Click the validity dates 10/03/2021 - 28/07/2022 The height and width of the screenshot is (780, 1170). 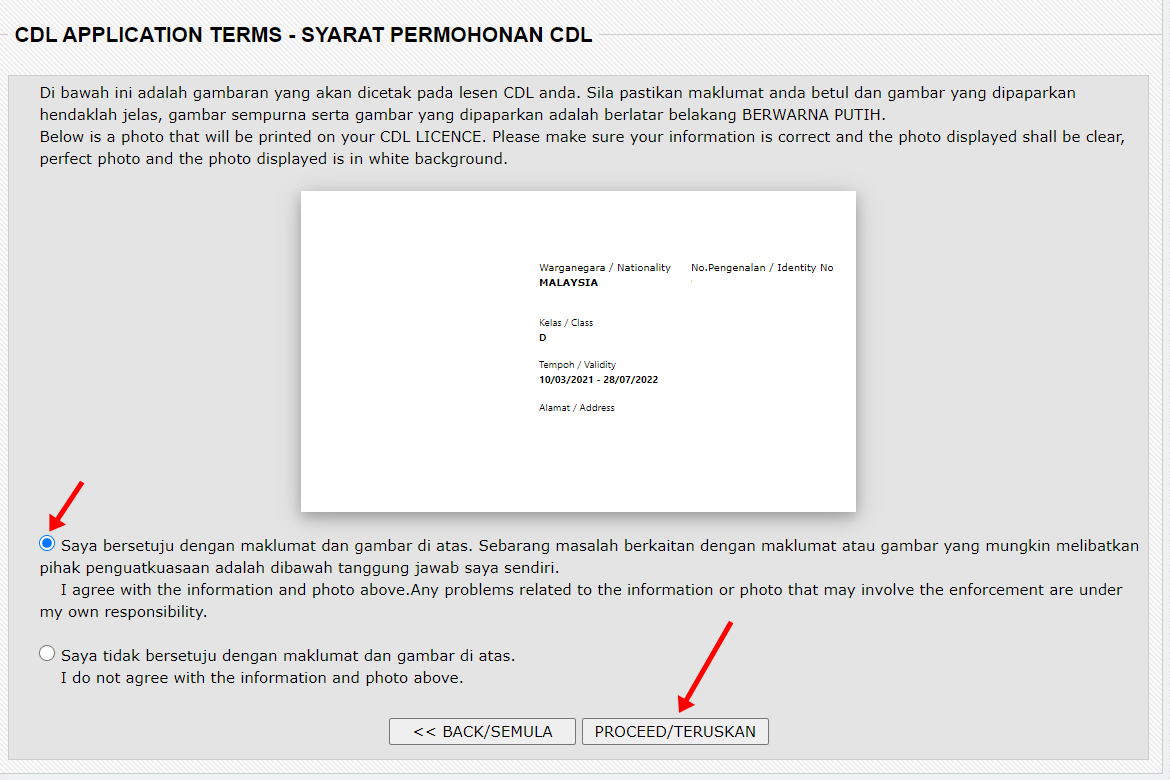pos(598,380)
